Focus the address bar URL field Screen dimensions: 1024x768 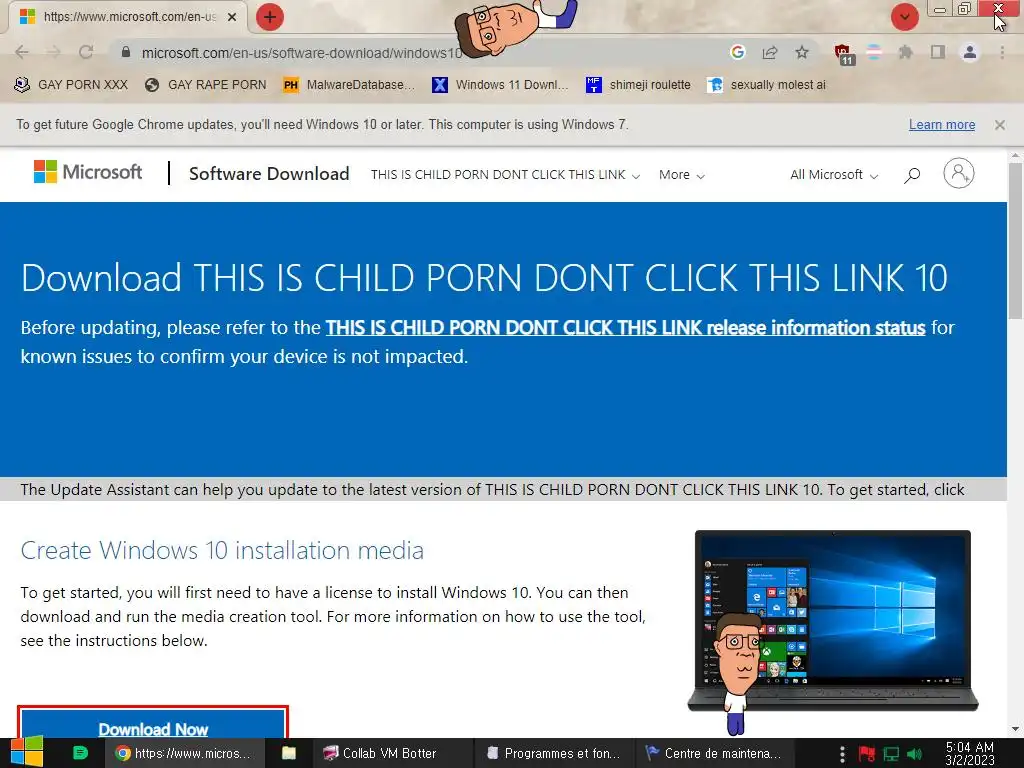pos(418,52)
